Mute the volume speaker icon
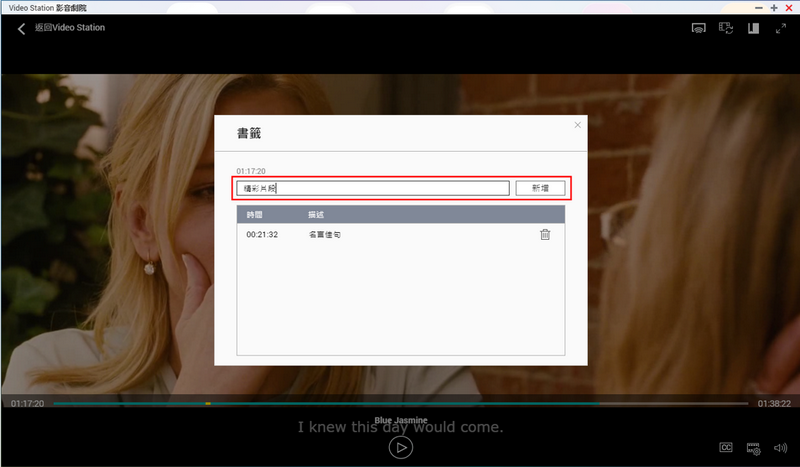Viewport: 800px width, 467px height. coord(781,448)
